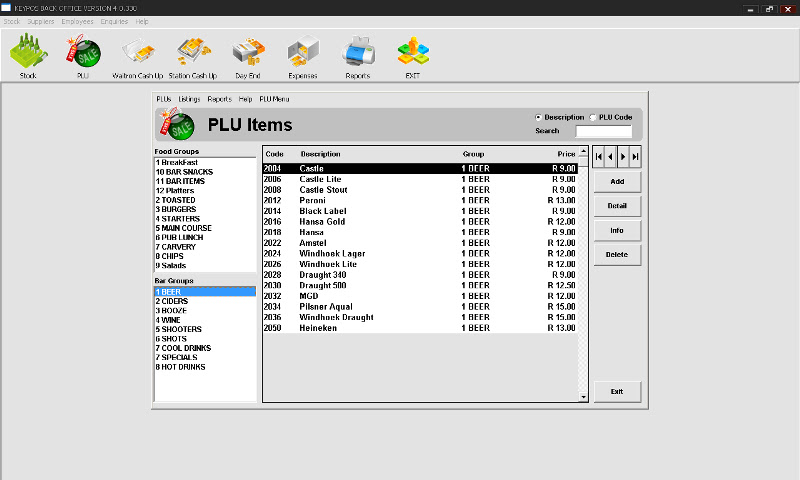Select 4 WINE bar group
Viewport: 800px width, 480px height.
[205, 320]
